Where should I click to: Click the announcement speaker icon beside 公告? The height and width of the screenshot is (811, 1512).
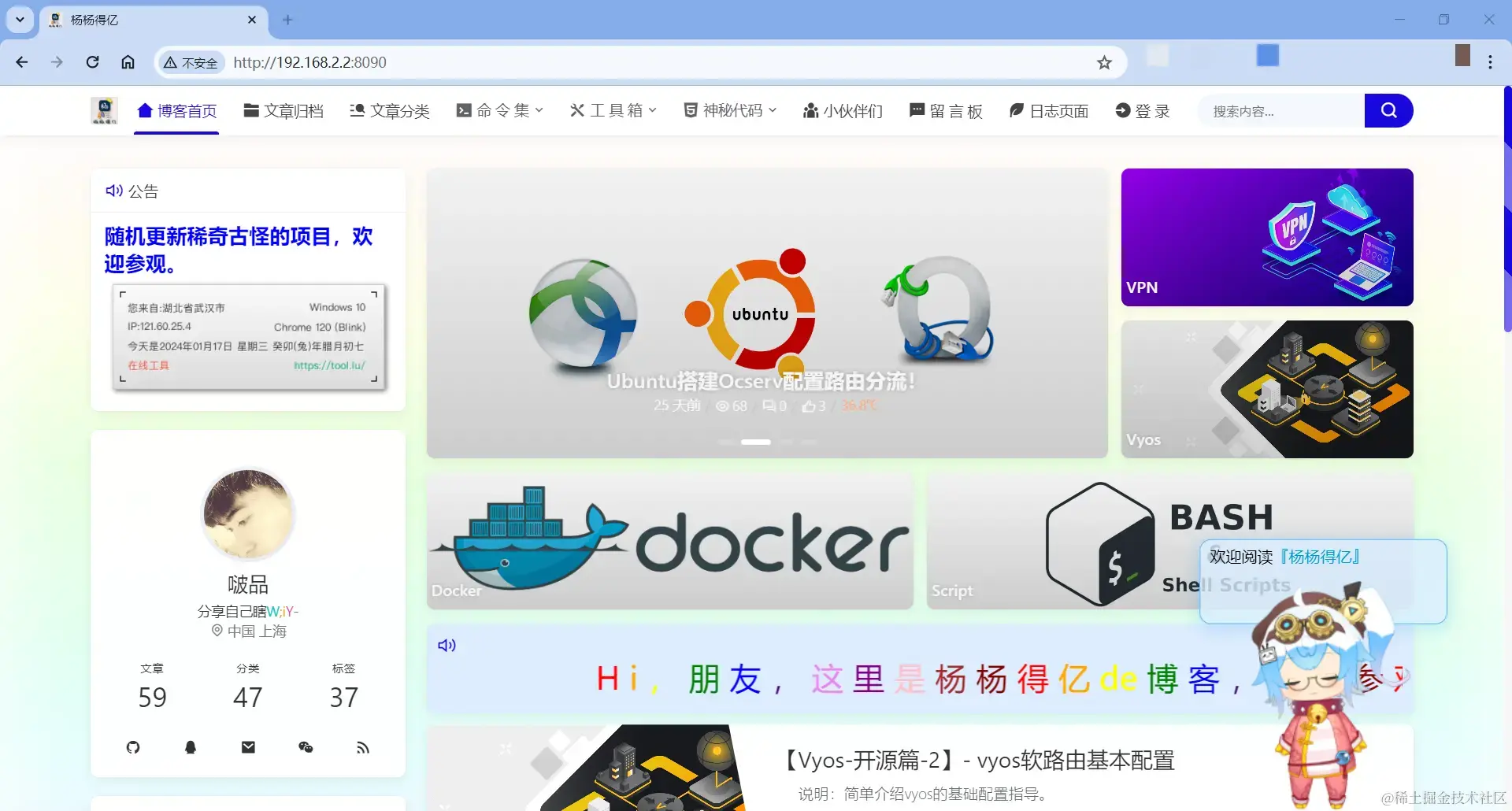pyautogui.click(x=114, y=191)
